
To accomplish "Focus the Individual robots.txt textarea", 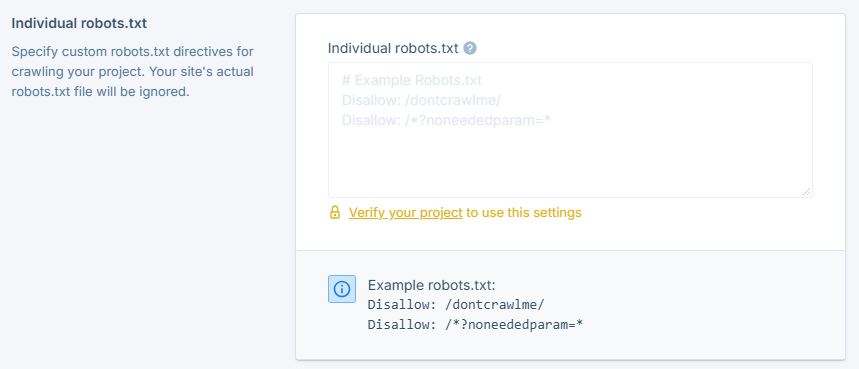I will [x=570, y=130].
